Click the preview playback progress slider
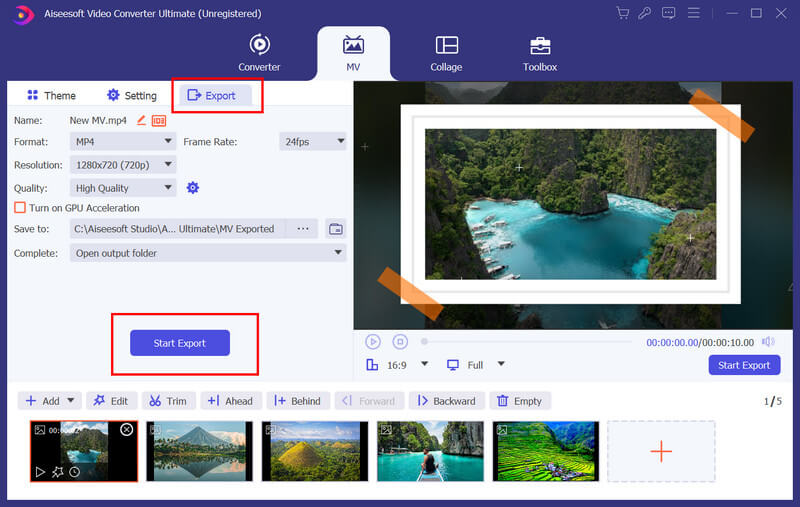Image resolution: width=800 pixels, height=507 pixels. [x=527, y=342]
